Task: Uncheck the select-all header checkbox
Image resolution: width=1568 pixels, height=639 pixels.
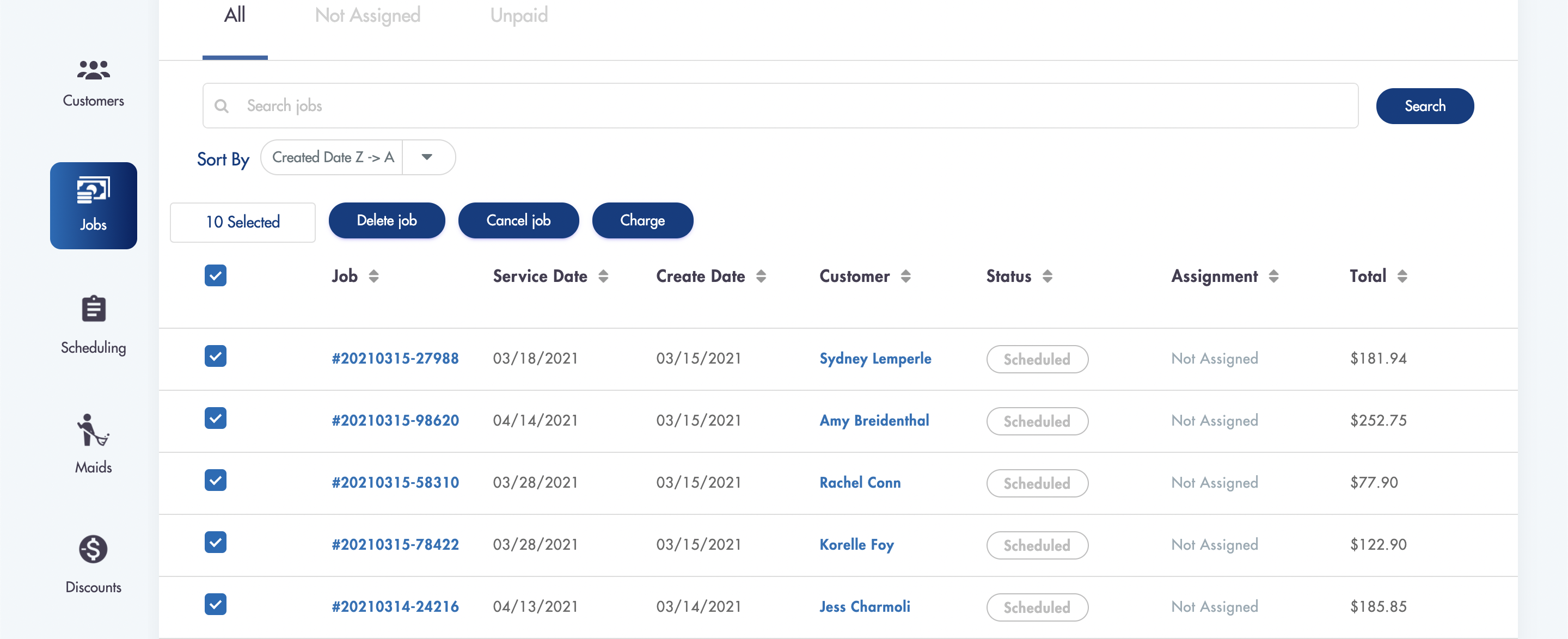Action: coord(216,275)
